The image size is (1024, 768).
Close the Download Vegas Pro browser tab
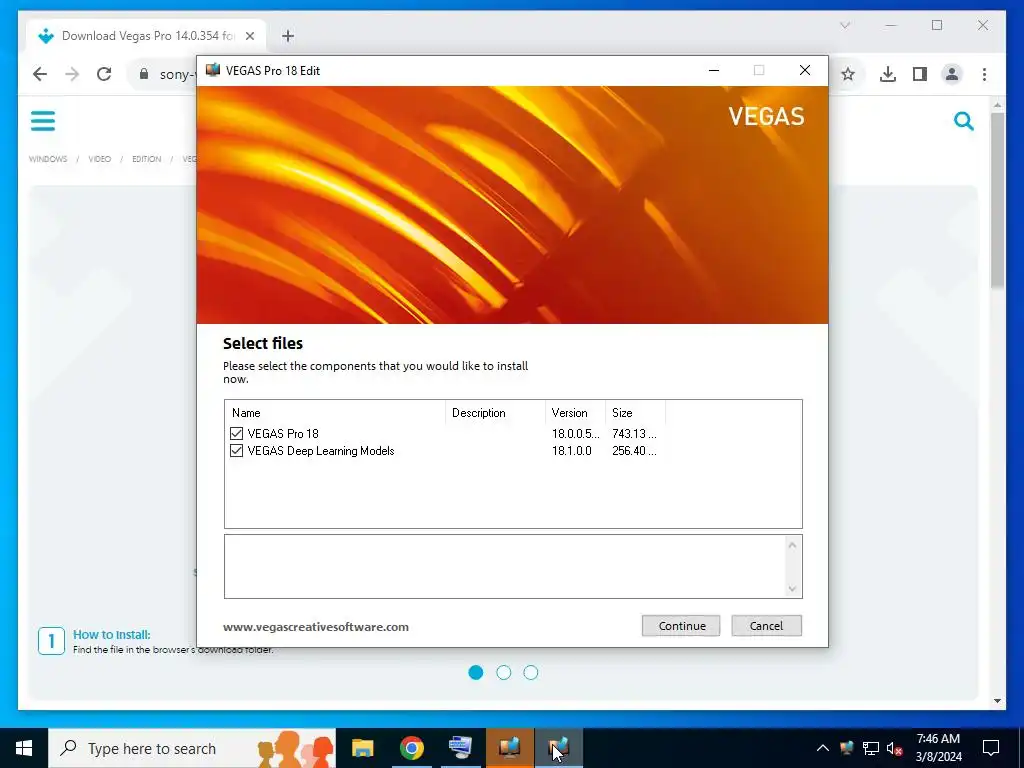249,36
